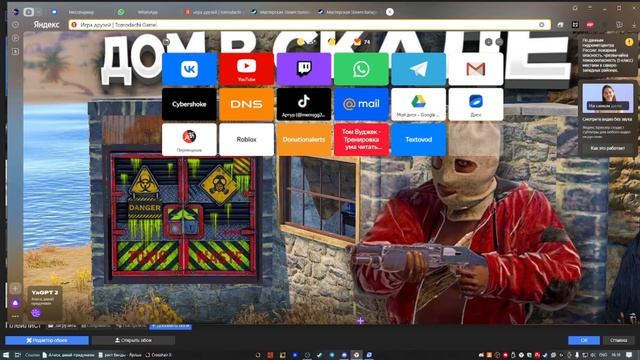Open the Textovod tile
The image size is (640, 360).
point(418,140)
